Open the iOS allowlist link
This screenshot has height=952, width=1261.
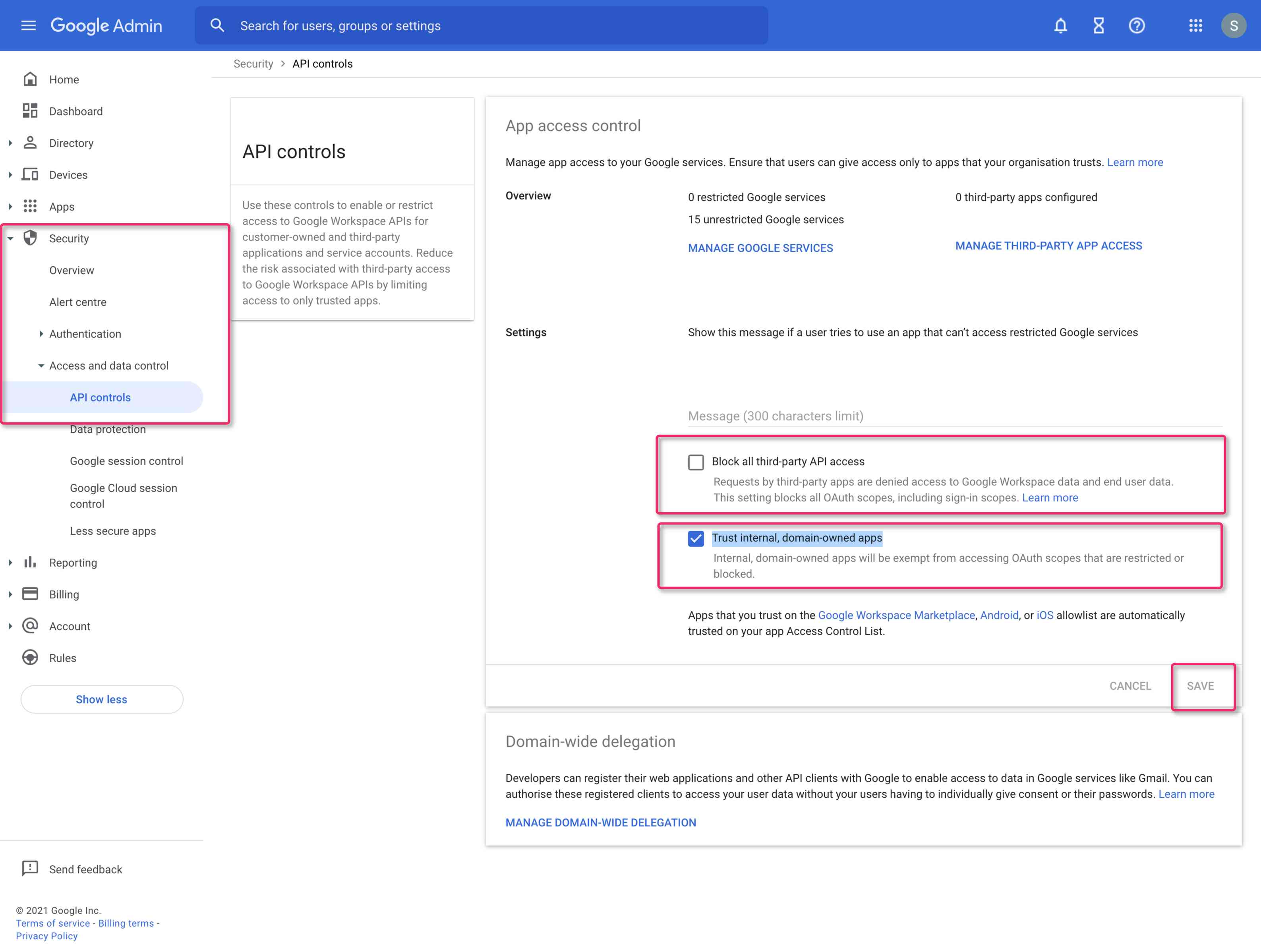[1044, 615]
